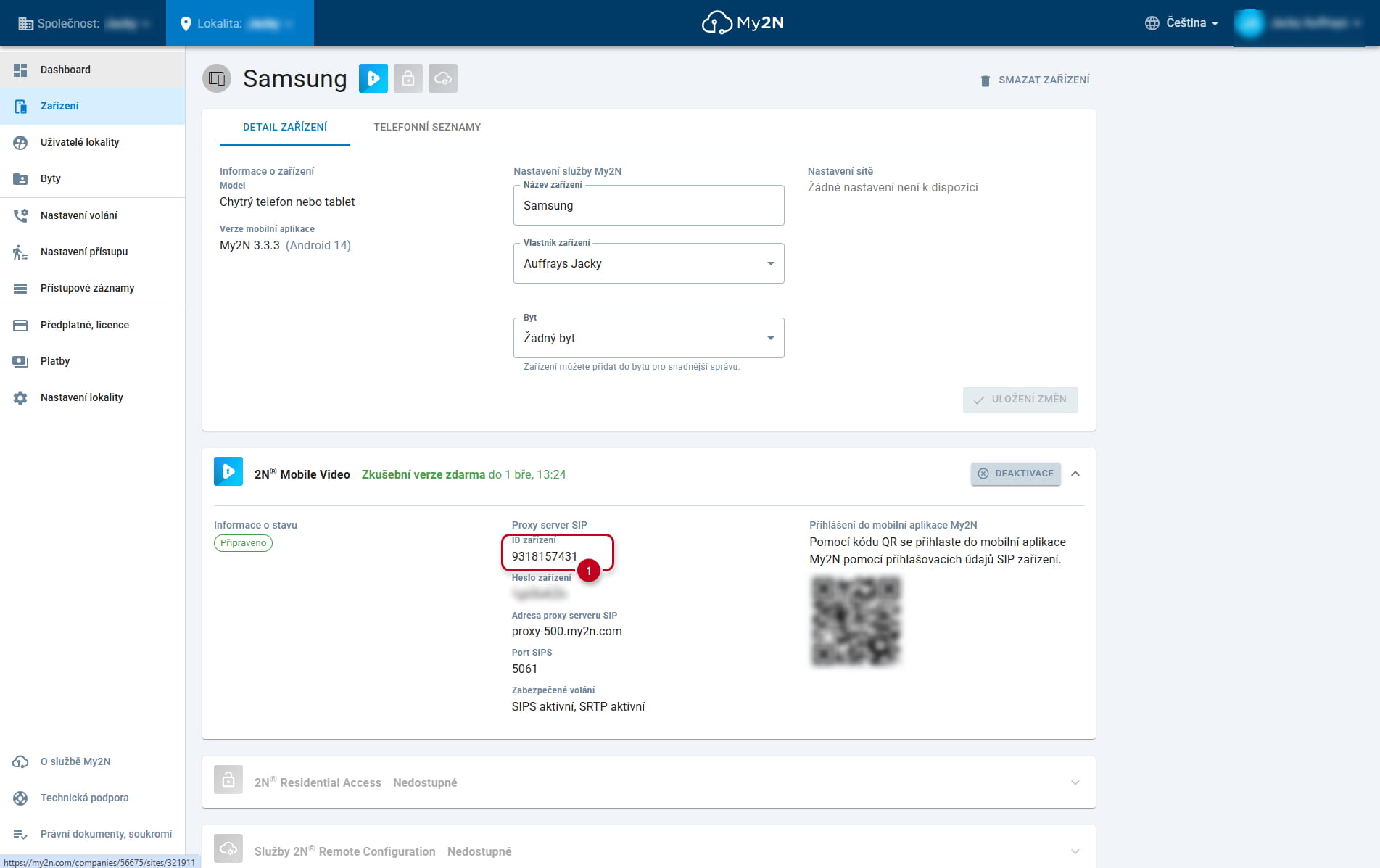This screenshot has height=868, width=1380.
Task: Open Právní dokumenty, soukromí link
Action: pos(106,834)
